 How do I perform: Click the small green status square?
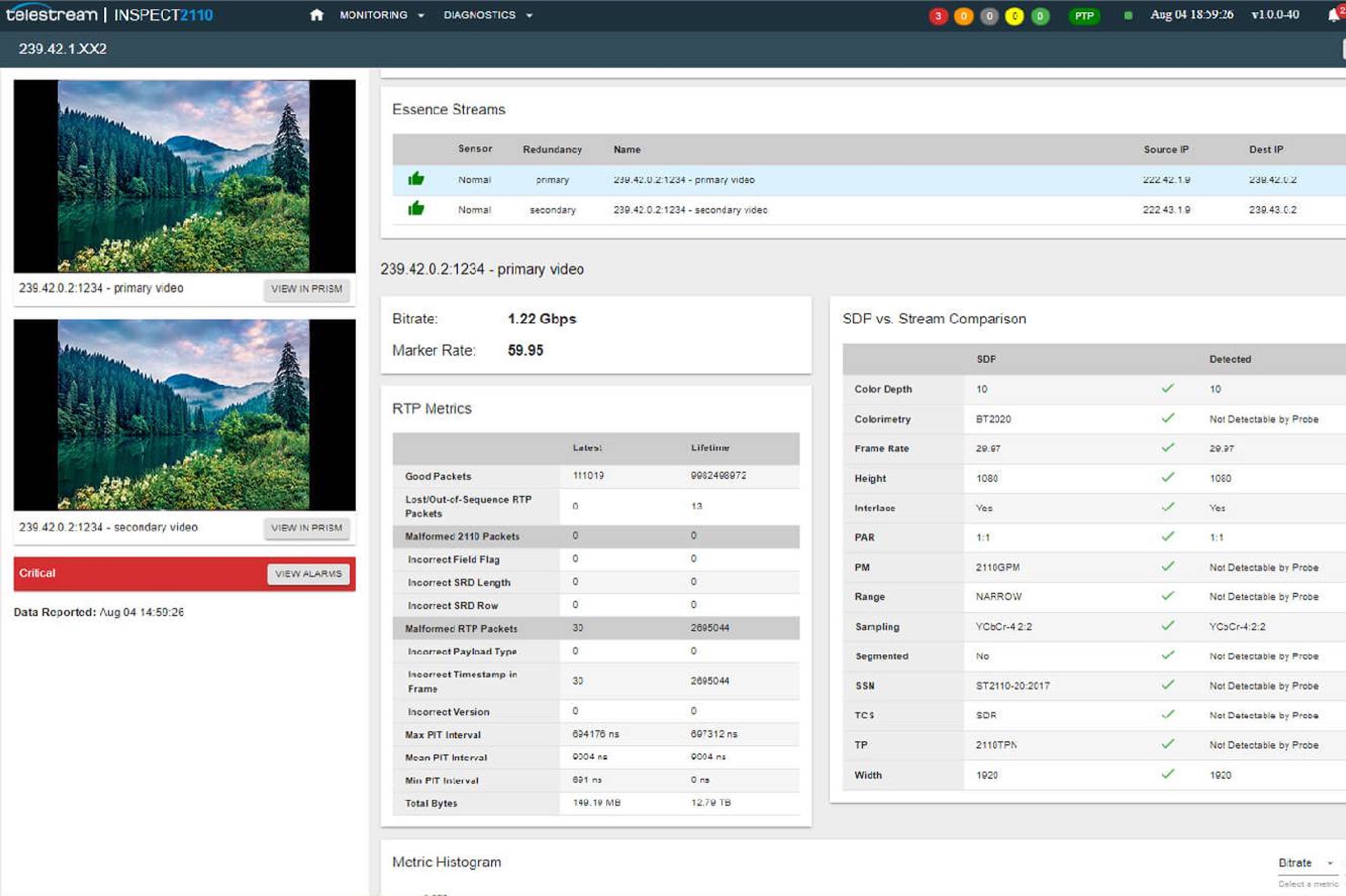coord(1128,16)
